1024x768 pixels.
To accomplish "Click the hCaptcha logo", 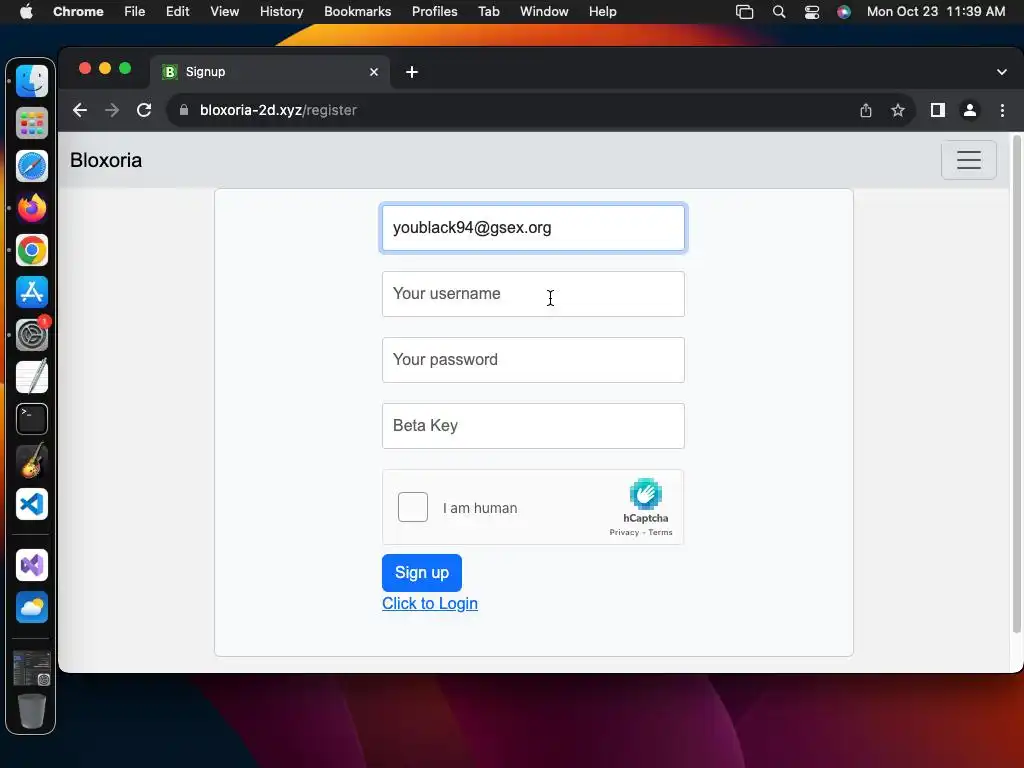I will [x=646, y=494].
